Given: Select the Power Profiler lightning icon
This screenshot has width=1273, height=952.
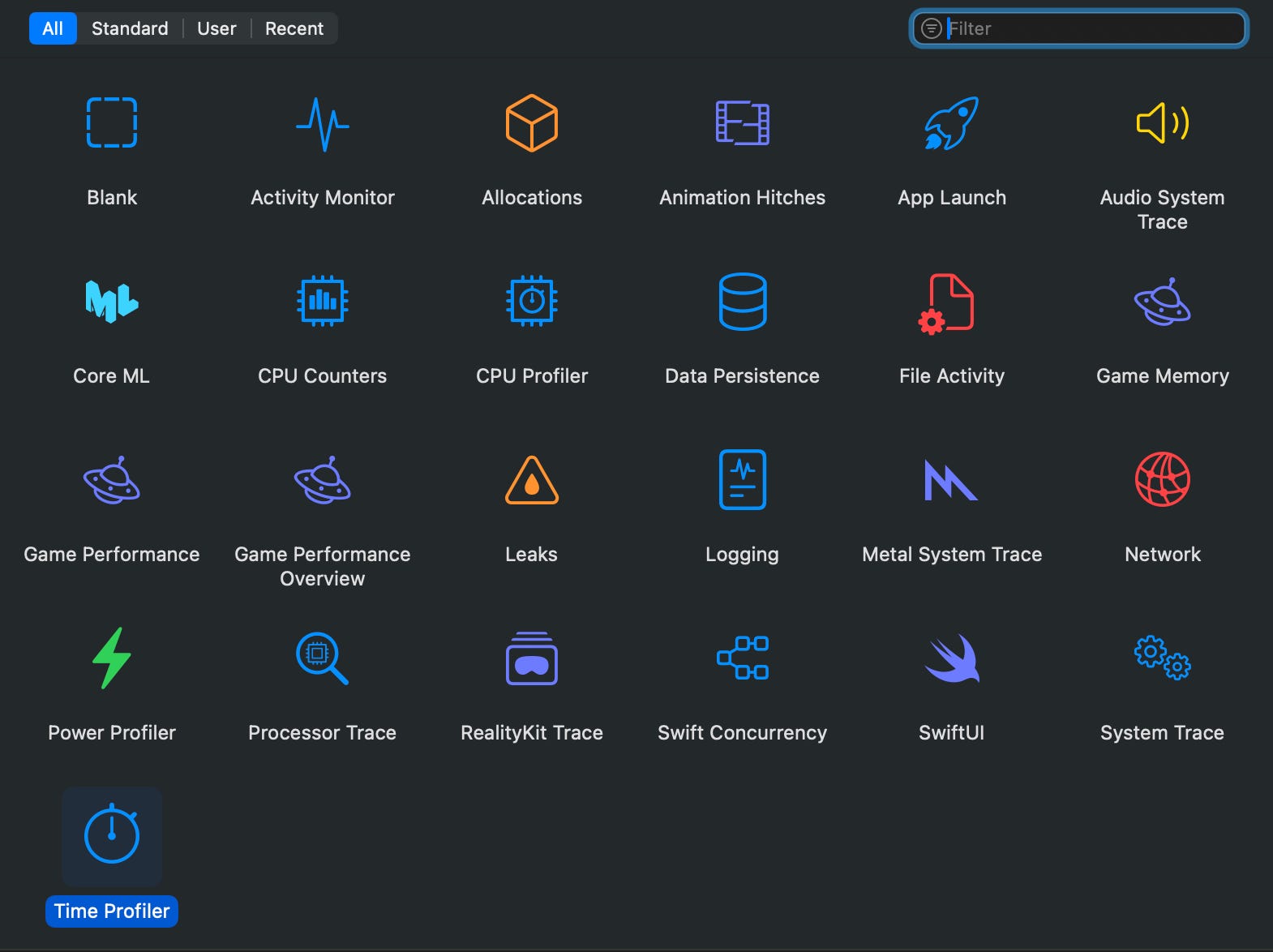Looking at the screenshot, I should 112,658.
